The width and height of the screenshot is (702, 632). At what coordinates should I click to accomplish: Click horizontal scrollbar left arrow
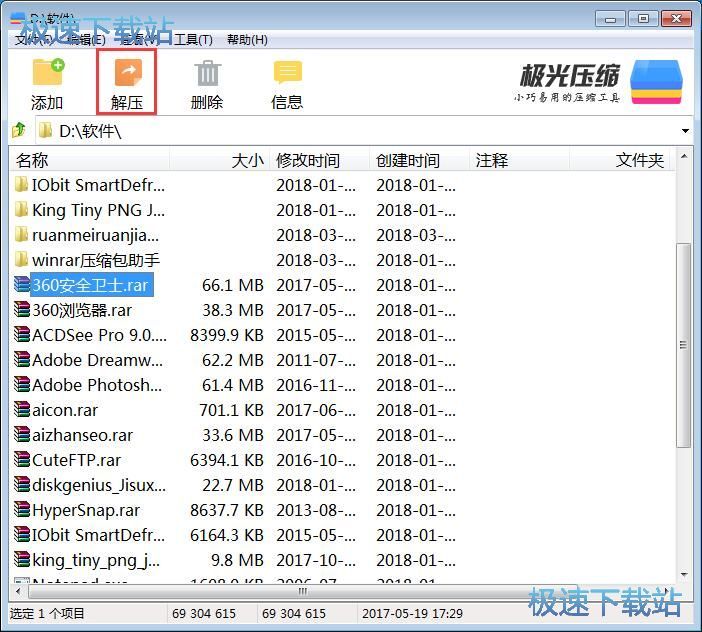click(x=18, y=591)
